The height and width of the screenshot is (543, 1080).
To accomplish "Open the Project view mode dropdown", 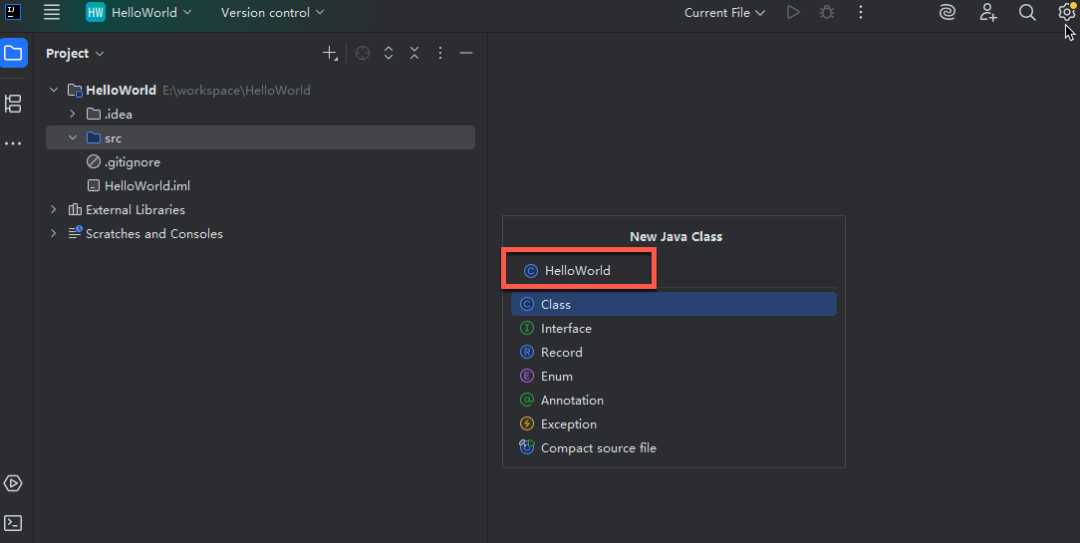I will click(x=75, y=54).
